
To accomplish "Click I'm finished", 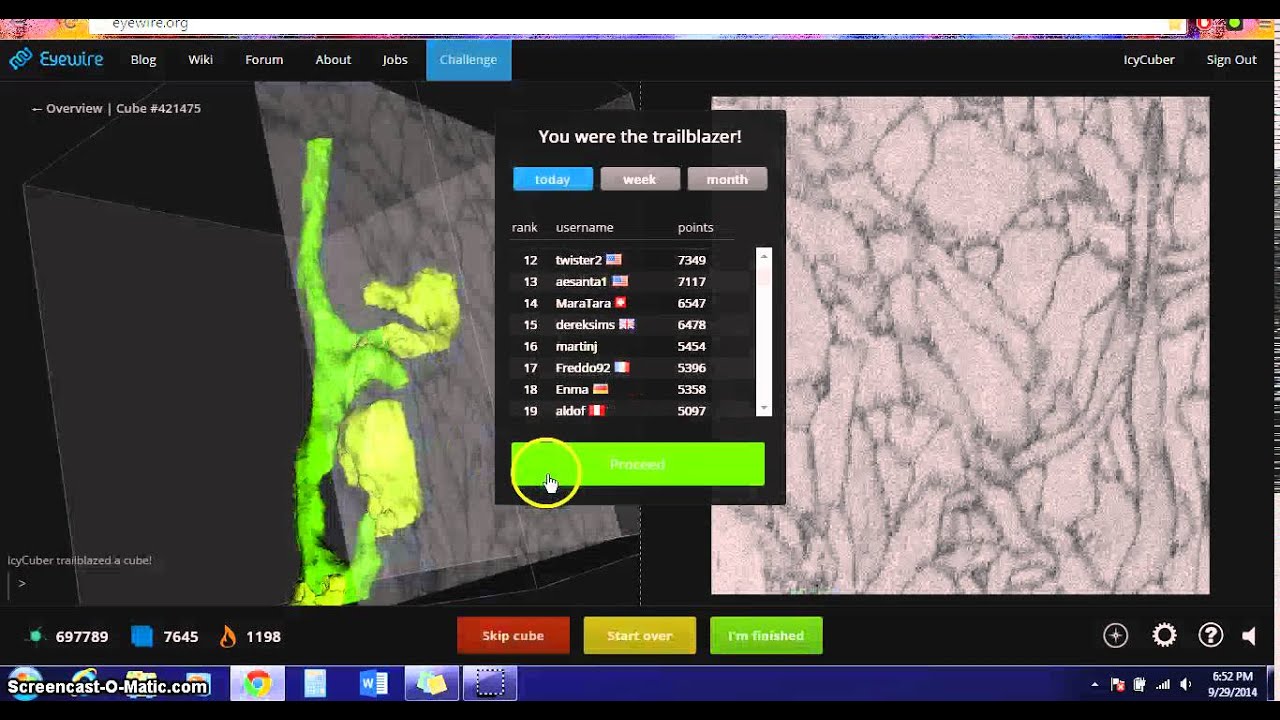I will coord(766,636).
